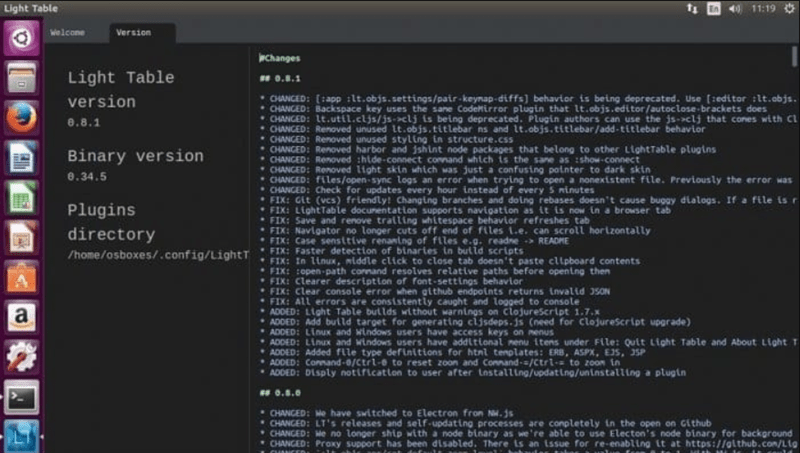Viewport: 800px width, 453px height.
Task: Click the '## 0.8.1' heading
Action: click(x=280, y=79)
